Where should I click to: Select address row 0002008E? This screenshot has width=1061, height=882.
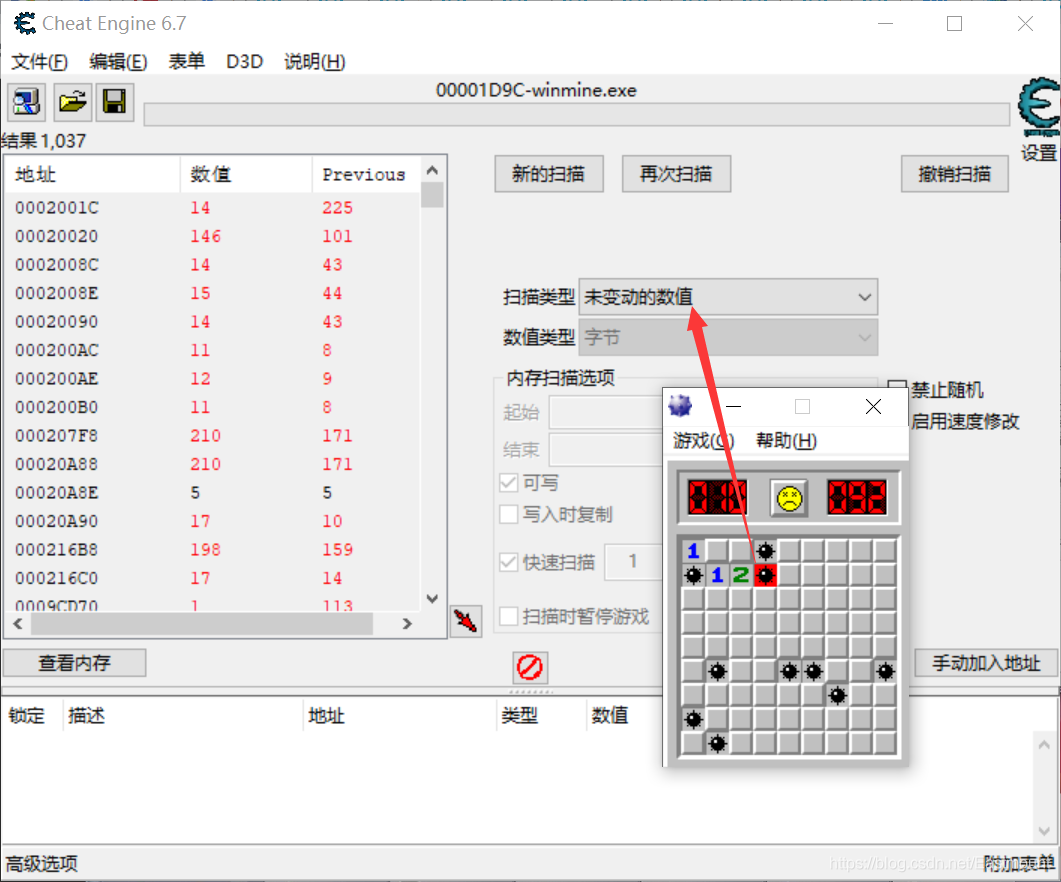pos(212,293)
